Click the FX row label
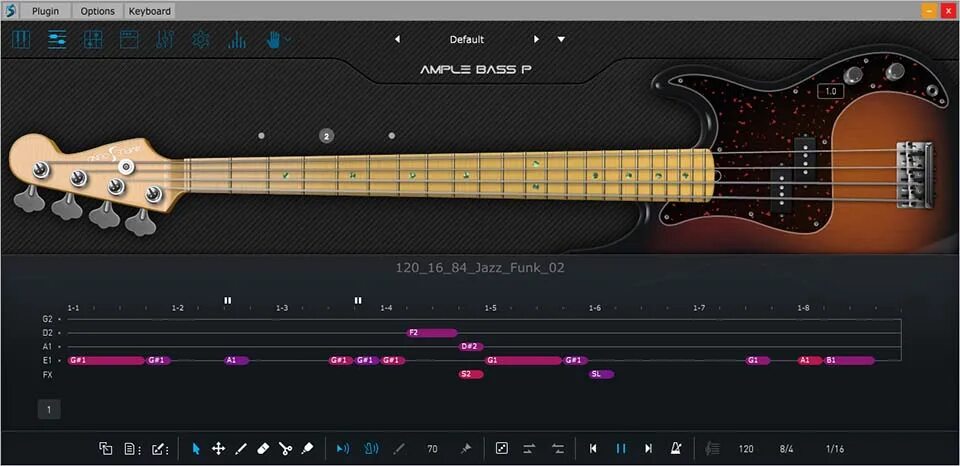 click(48, 374)
